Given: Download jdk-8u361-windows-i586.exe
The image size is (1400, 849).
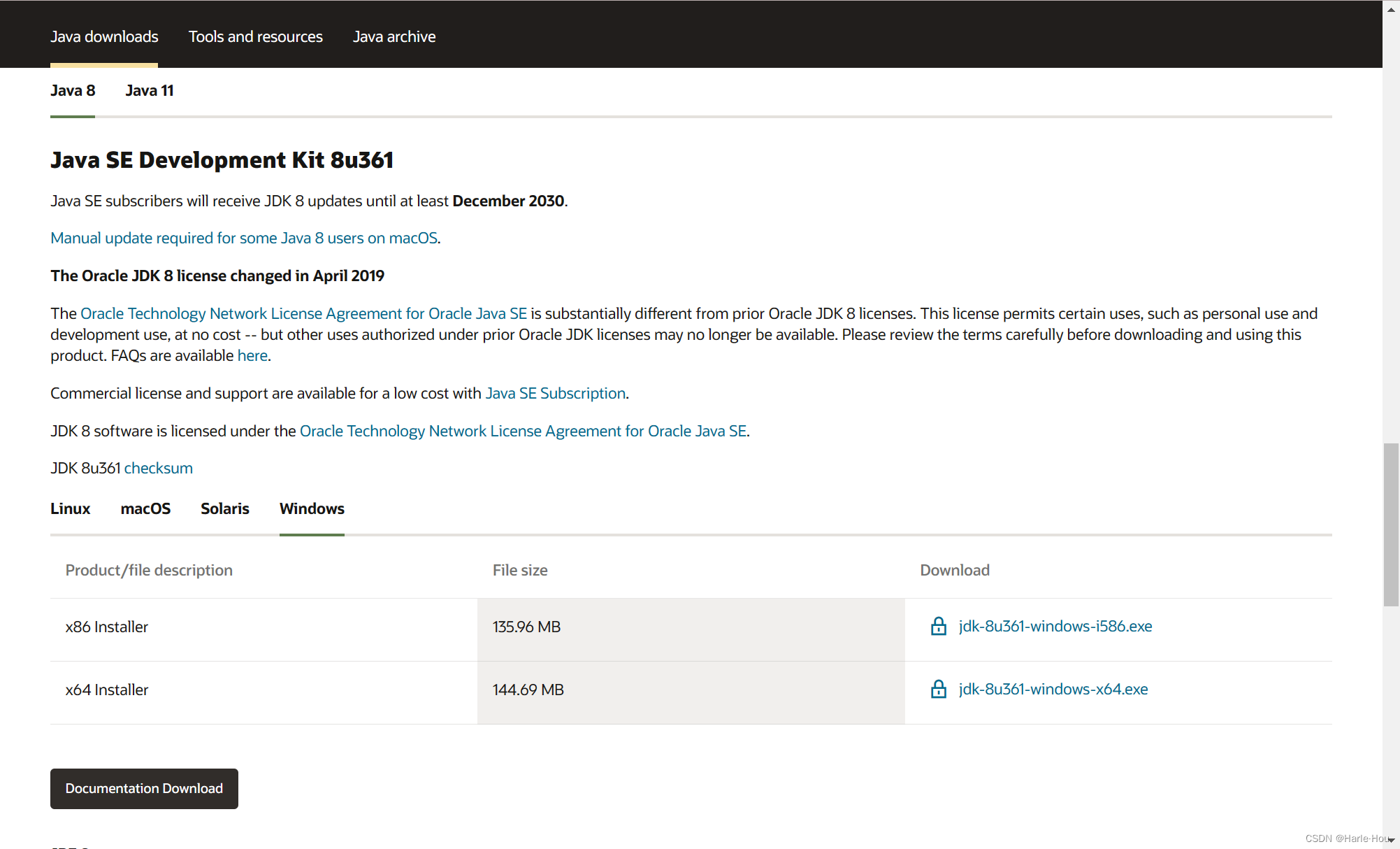Looking at the screenshot, I should 1055,626.
